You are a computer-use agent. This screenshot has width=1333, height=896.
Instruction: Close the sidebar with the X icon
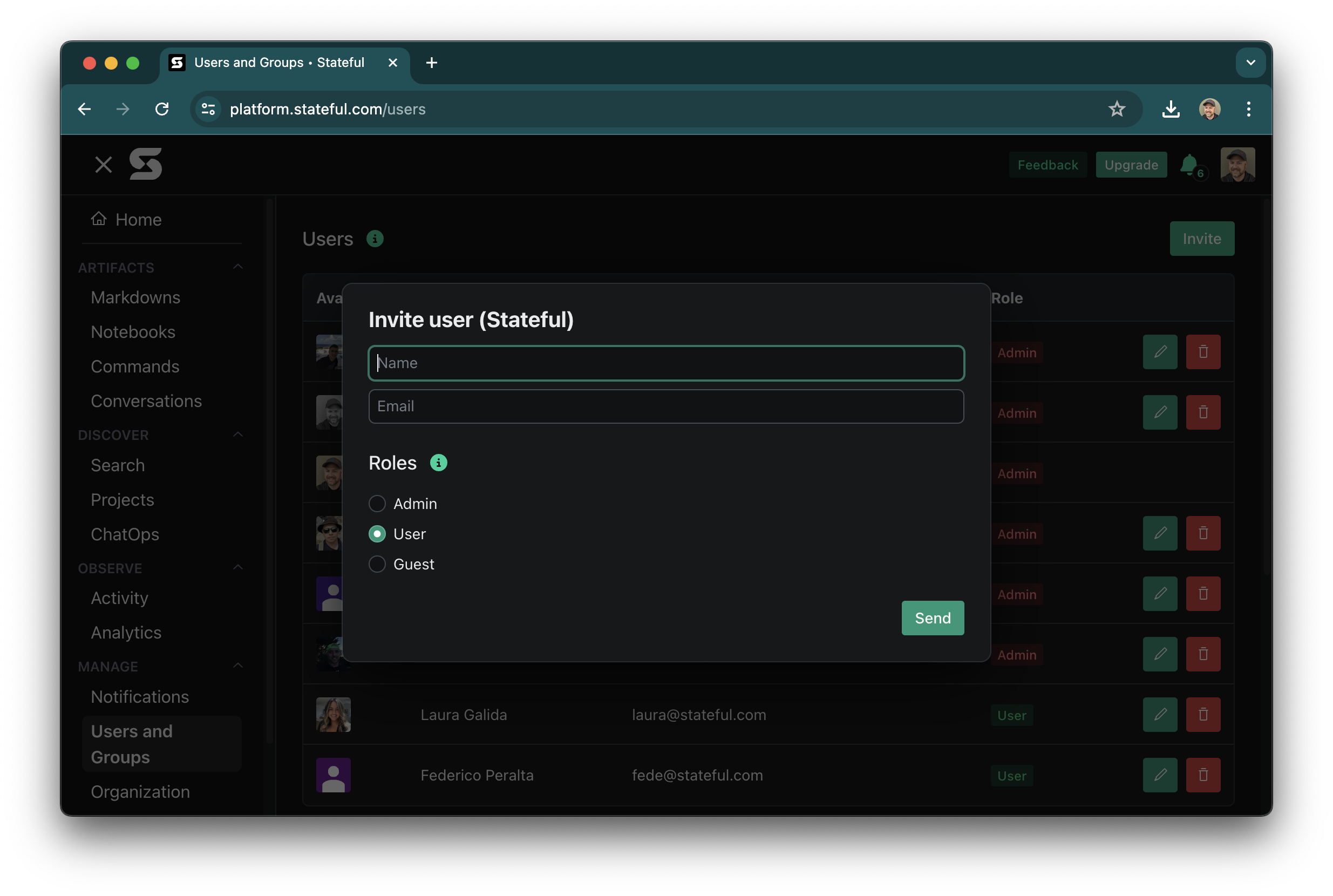click(104, 165)
